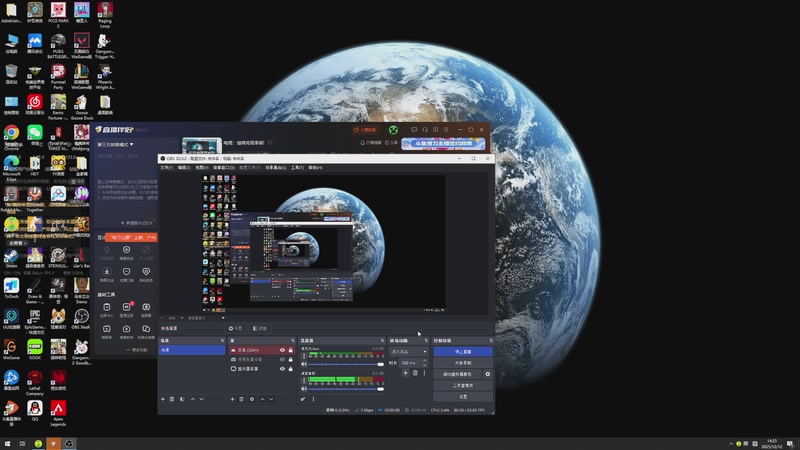Image resolution: width=800 pixels, height=450 pixels.
Task: Expand third-party streaming mode dropdown
Action: (x=115, y=145)
